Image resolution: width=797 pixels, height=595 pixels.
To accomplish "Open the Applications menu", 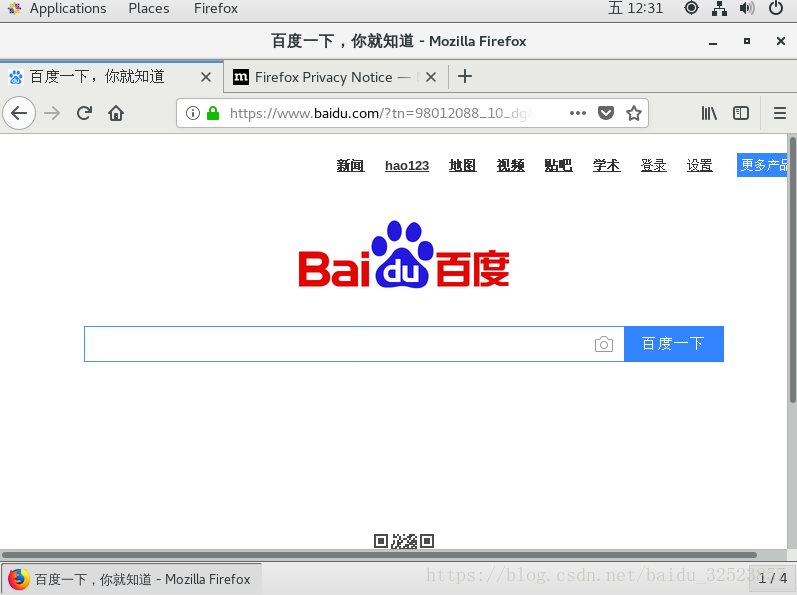I will click(68, 8).
